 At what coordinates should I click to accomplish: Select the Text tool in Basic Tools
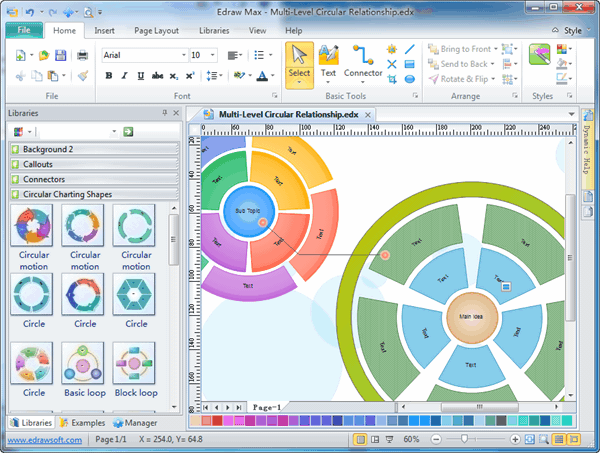pyautogui.click(x=328, y=60)
